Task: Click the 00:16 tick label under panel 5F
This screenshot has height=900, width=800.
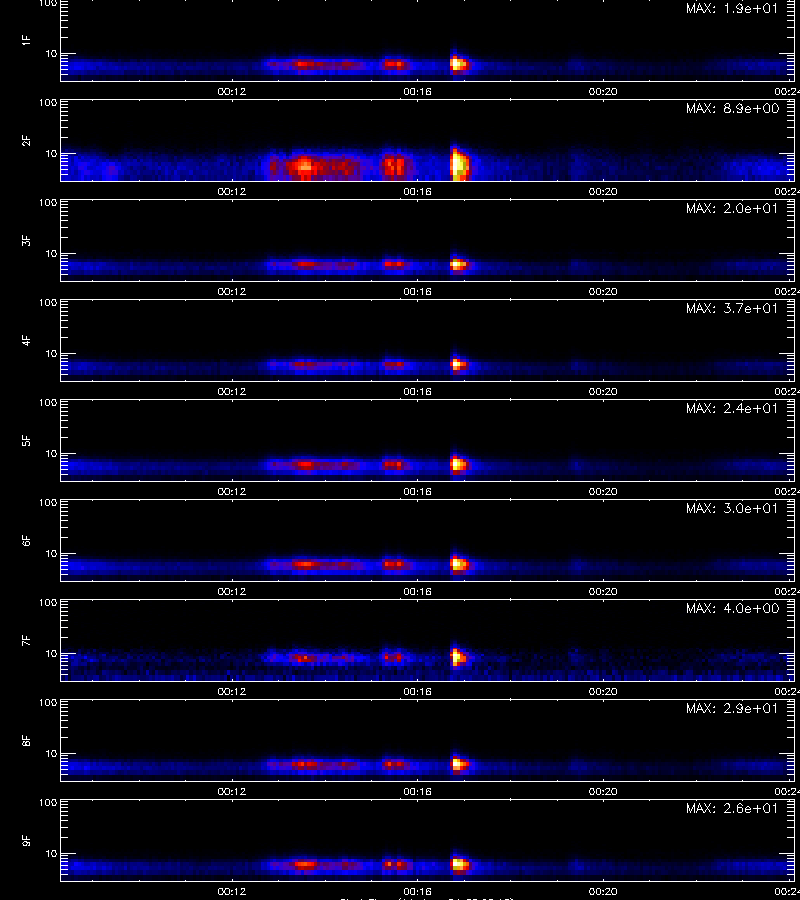Action: click(x=417, y=491)
